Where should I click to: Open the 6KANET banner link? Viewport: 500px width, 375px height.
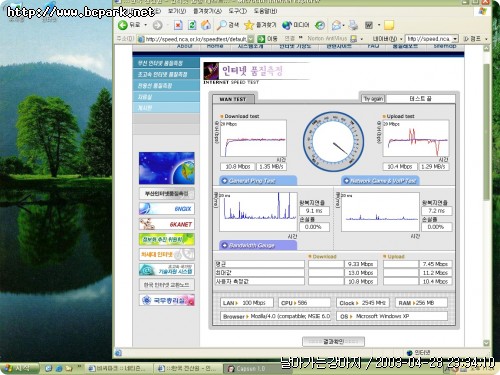point(167,224)
